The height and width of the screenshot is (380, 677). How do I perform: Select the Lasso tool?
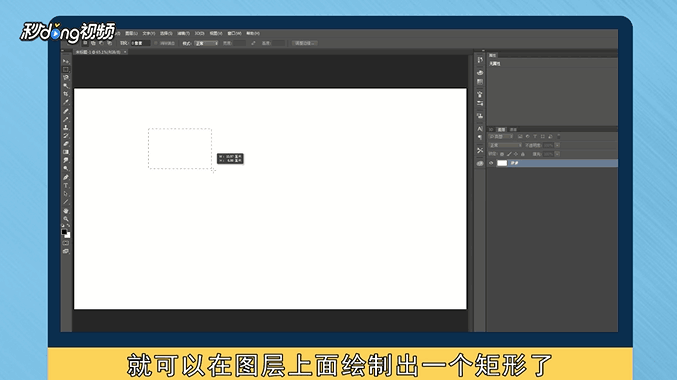pos(66,78)
